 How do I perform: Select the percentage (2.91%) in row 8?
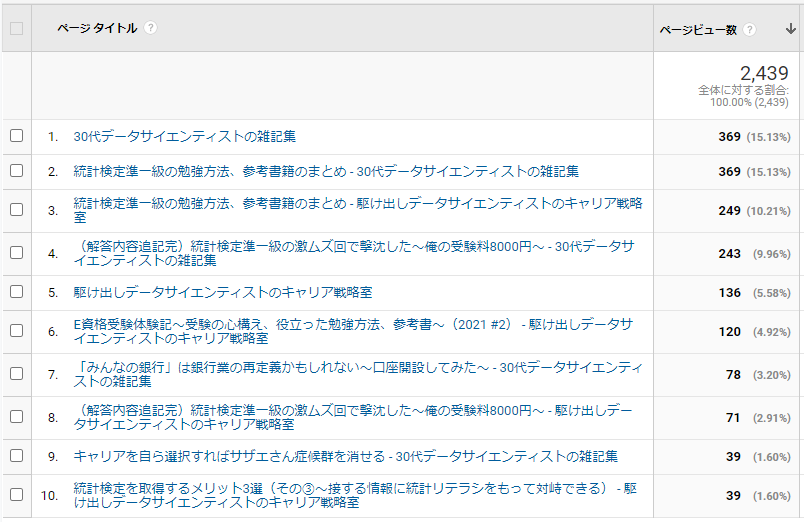tap(772, 418)
